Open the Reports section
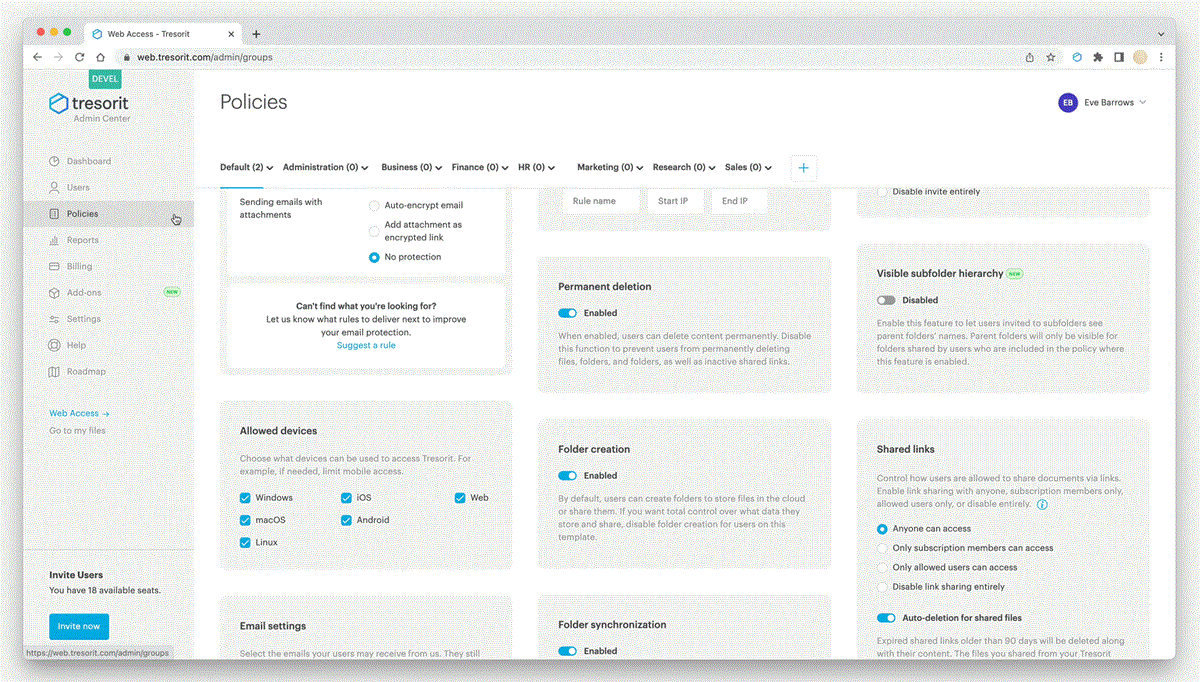Screen dimensions: 1200x682 pyautogui.click(x=79, y=240)
